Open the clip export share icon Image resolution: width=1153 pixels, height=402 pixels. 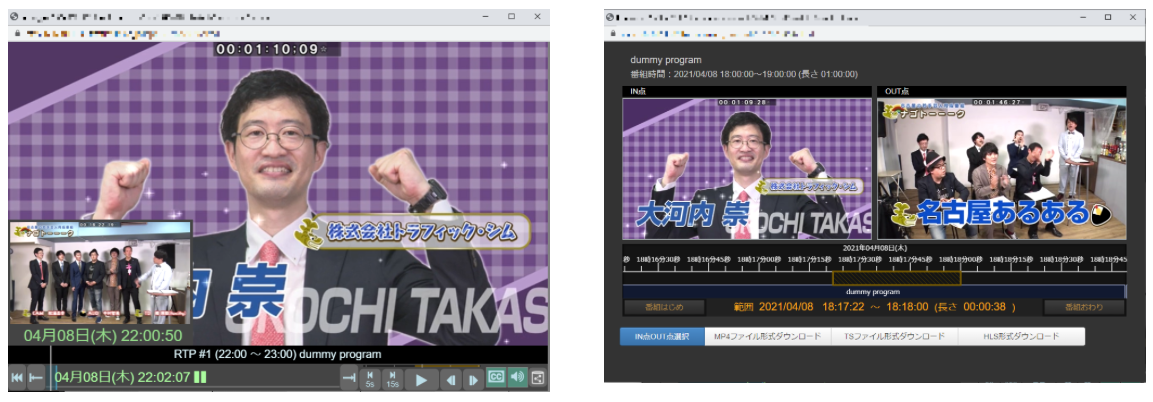click(x=538, y=378)
